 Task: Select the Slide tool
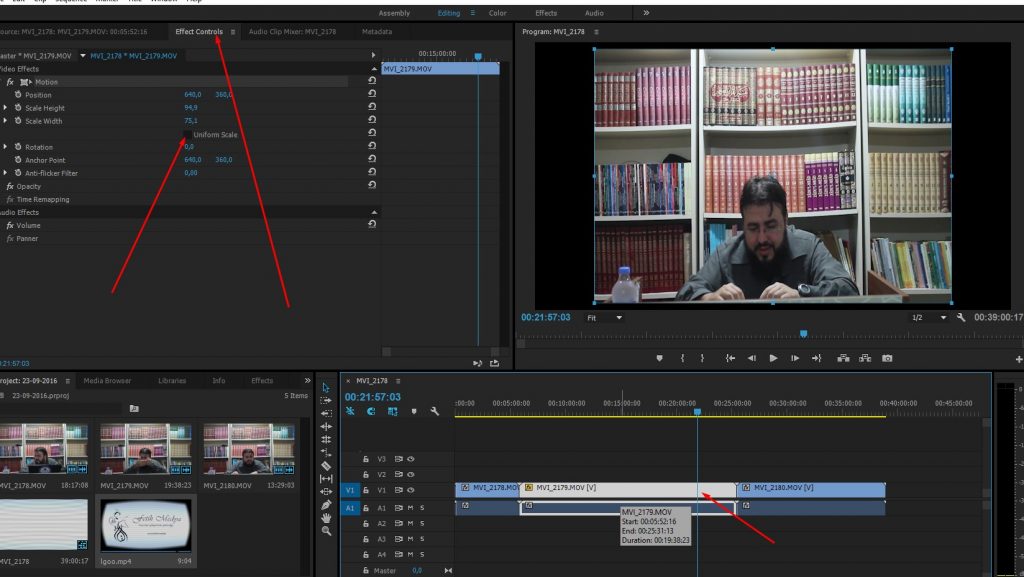pyautogui.click(x=326, y=491)
